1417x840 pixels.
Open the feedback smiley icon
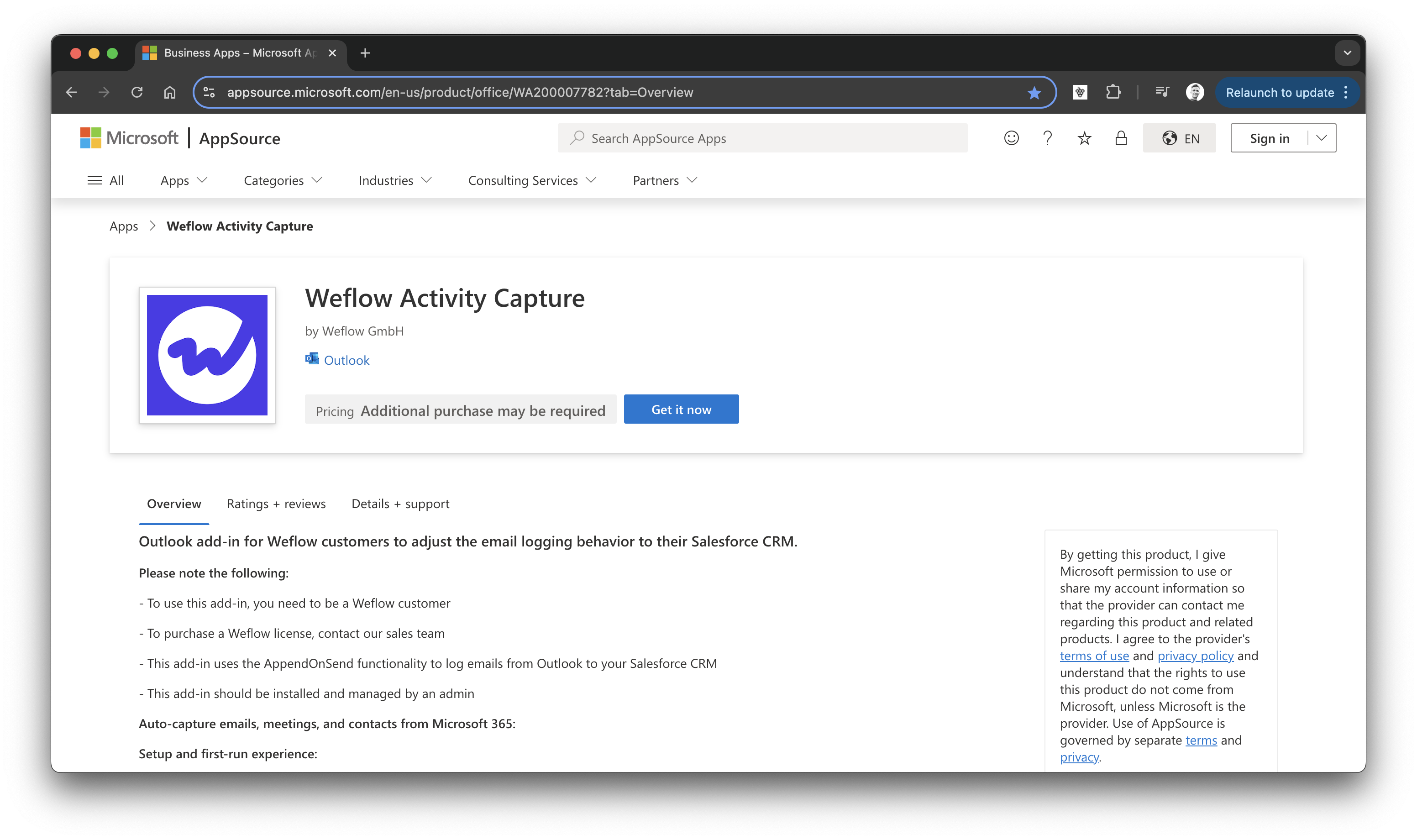[x=1011, y=138]
